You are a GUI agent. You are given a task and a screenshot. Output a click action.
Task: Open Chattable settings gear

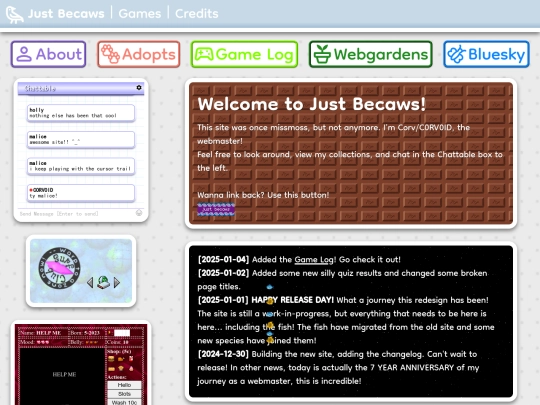[x=139, y=88]
